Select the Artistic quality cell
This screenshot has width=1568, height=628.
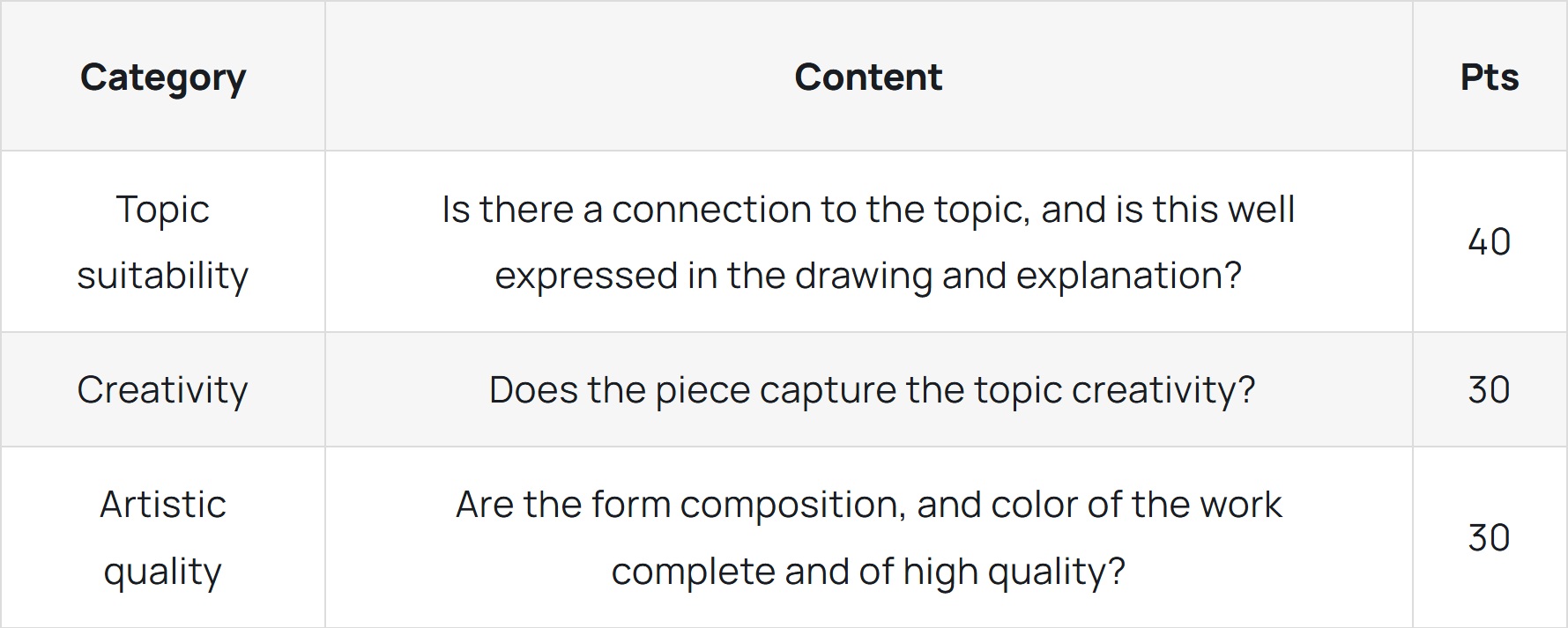(163, 537)
